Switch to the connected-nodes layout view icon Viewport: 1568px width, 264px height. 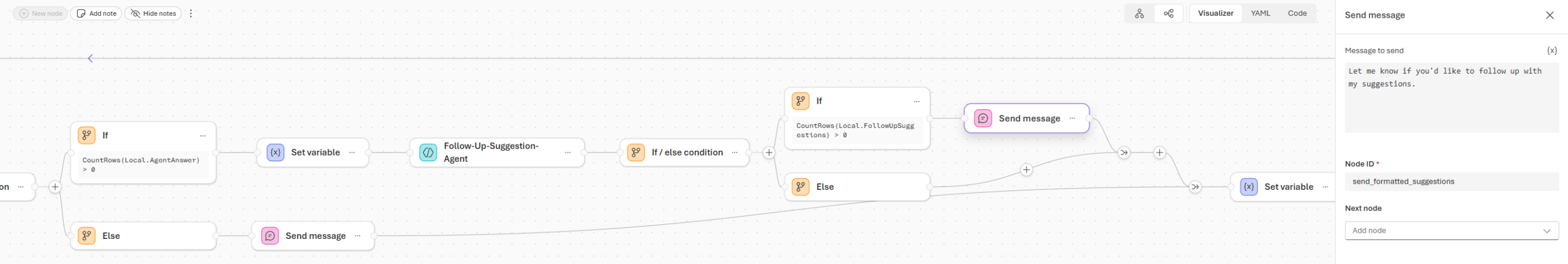(1169, 13)
